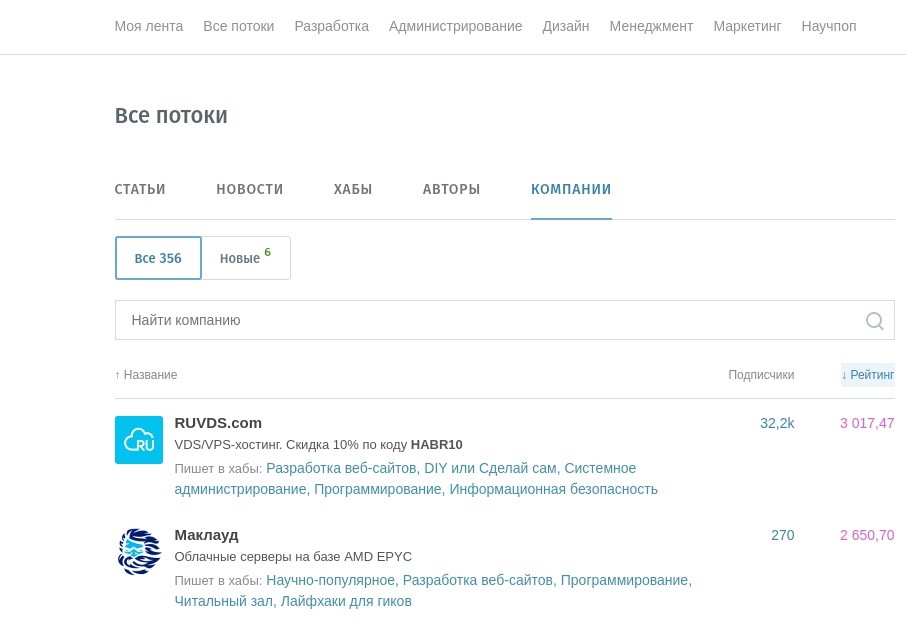Open the Научно-популярное hub
906x621 pixels.
(x=330, y=580)
